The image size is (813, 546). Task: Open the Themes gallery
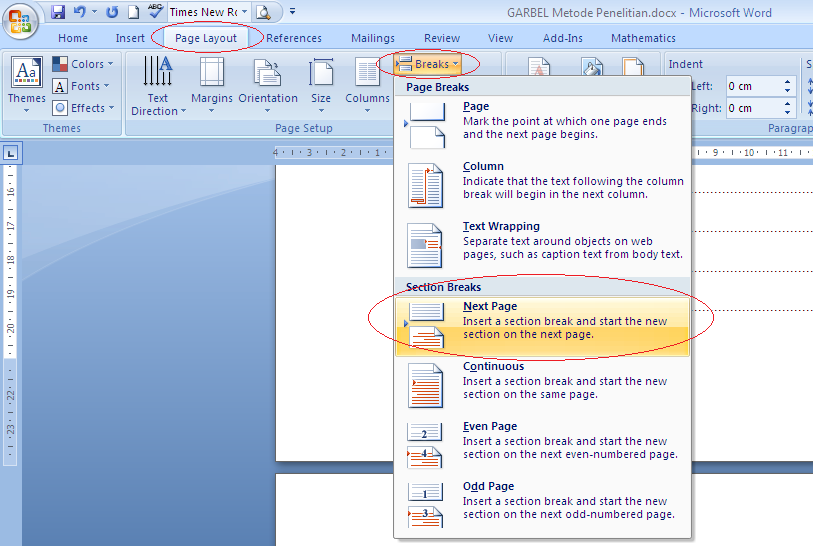tap(26, 85)
